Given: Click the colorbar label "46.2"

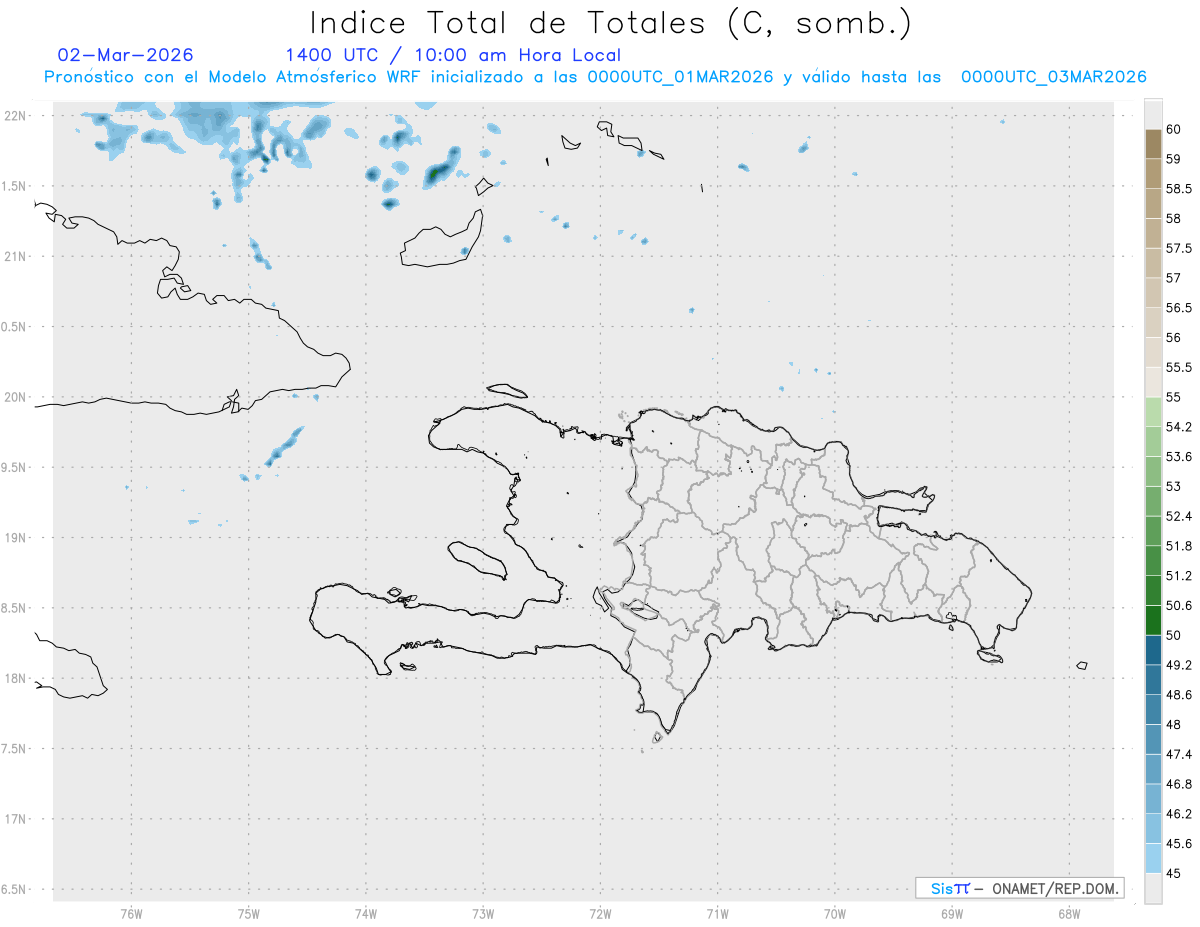Looking at the screenshot, I should click(x=1179, y=814).
